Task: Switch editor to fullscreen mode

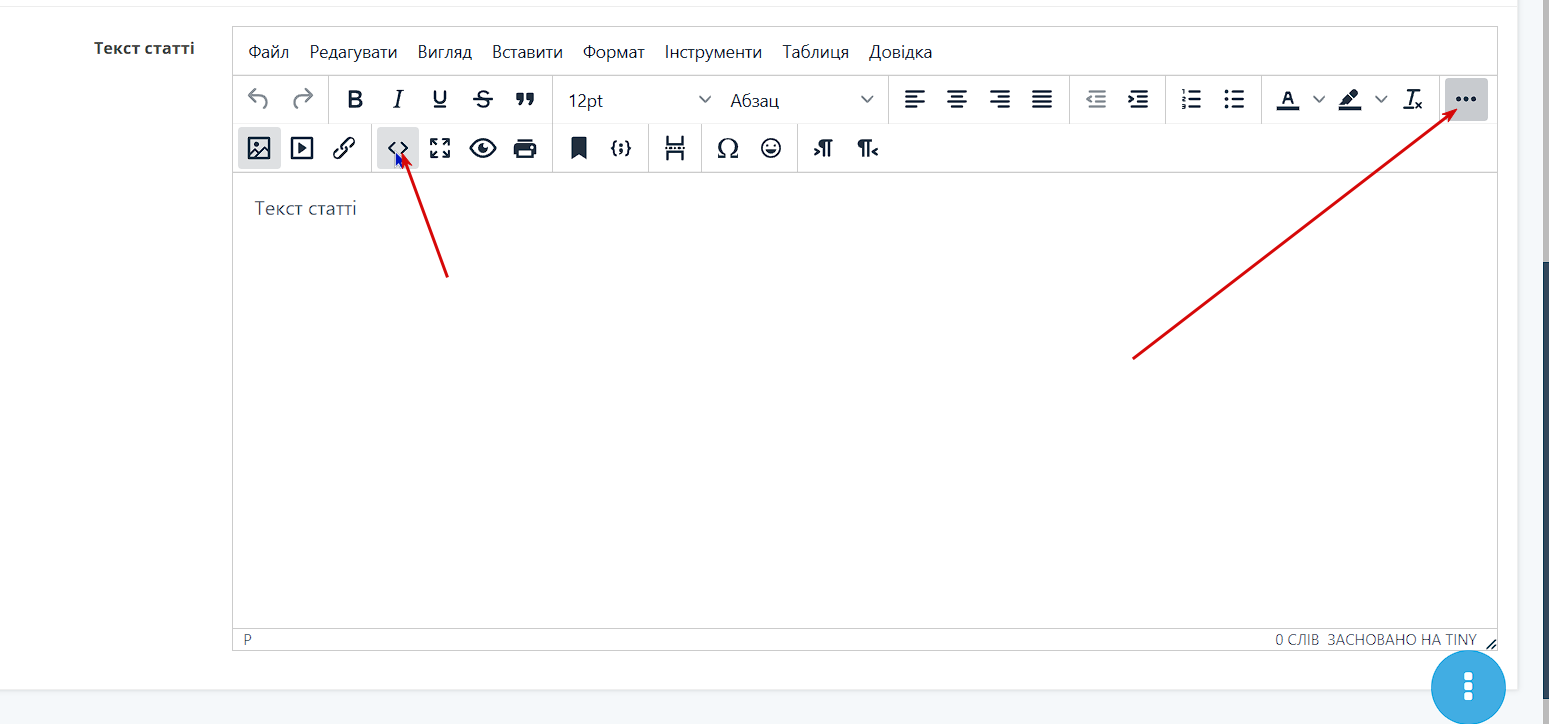Action: click(x=440, y=148)
